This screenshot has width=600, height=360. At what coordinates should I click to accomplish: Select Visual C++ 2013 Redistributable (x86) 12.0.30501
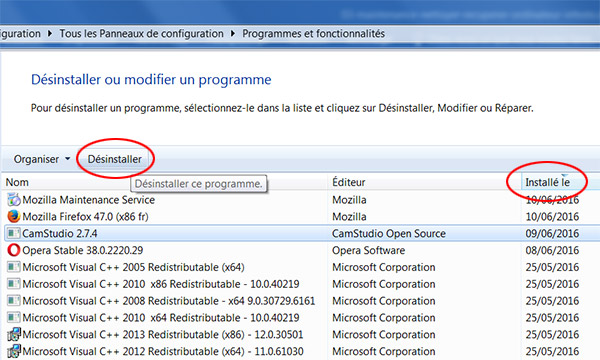click(x=163, y=334)
